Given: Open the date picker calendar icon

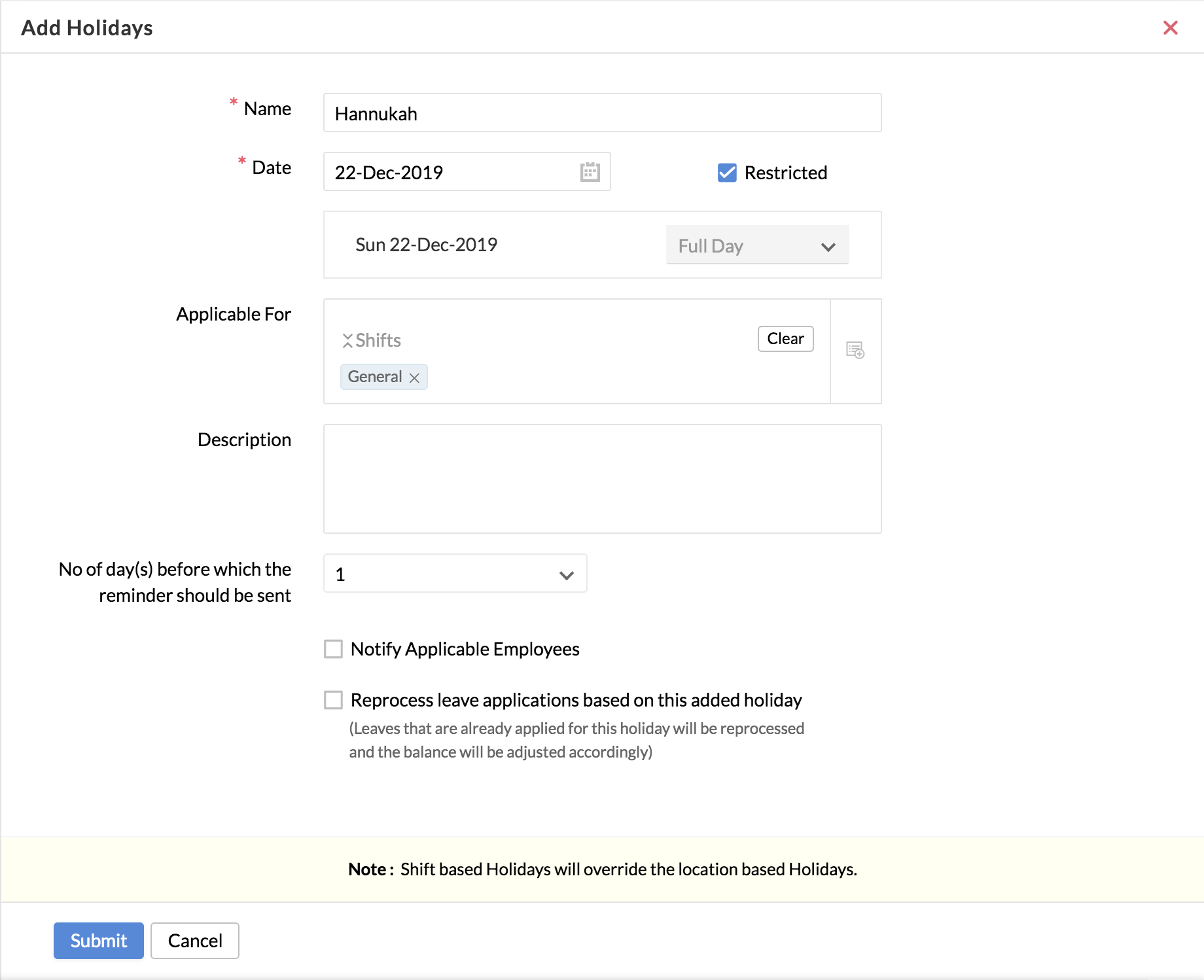Looking at the screenshot, I should tap(590, 172).
